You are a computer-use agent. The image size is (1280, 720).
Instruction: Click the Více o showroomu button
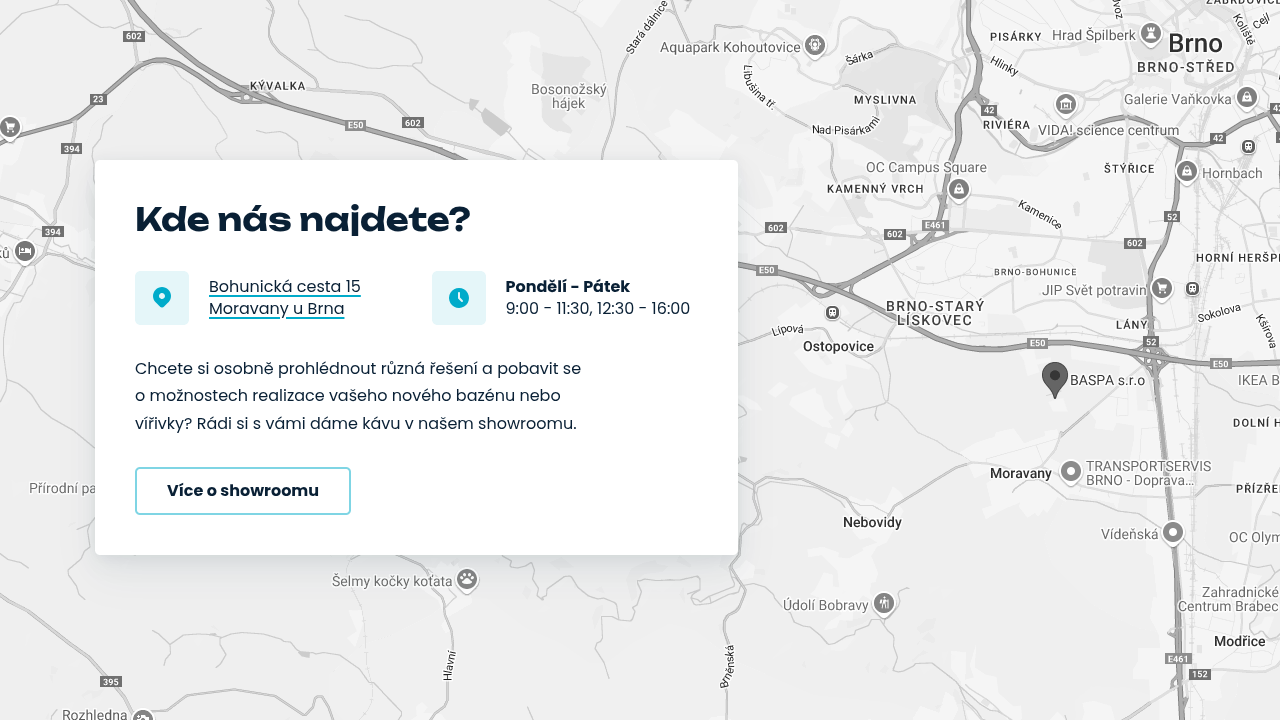[x=242, y=491]
